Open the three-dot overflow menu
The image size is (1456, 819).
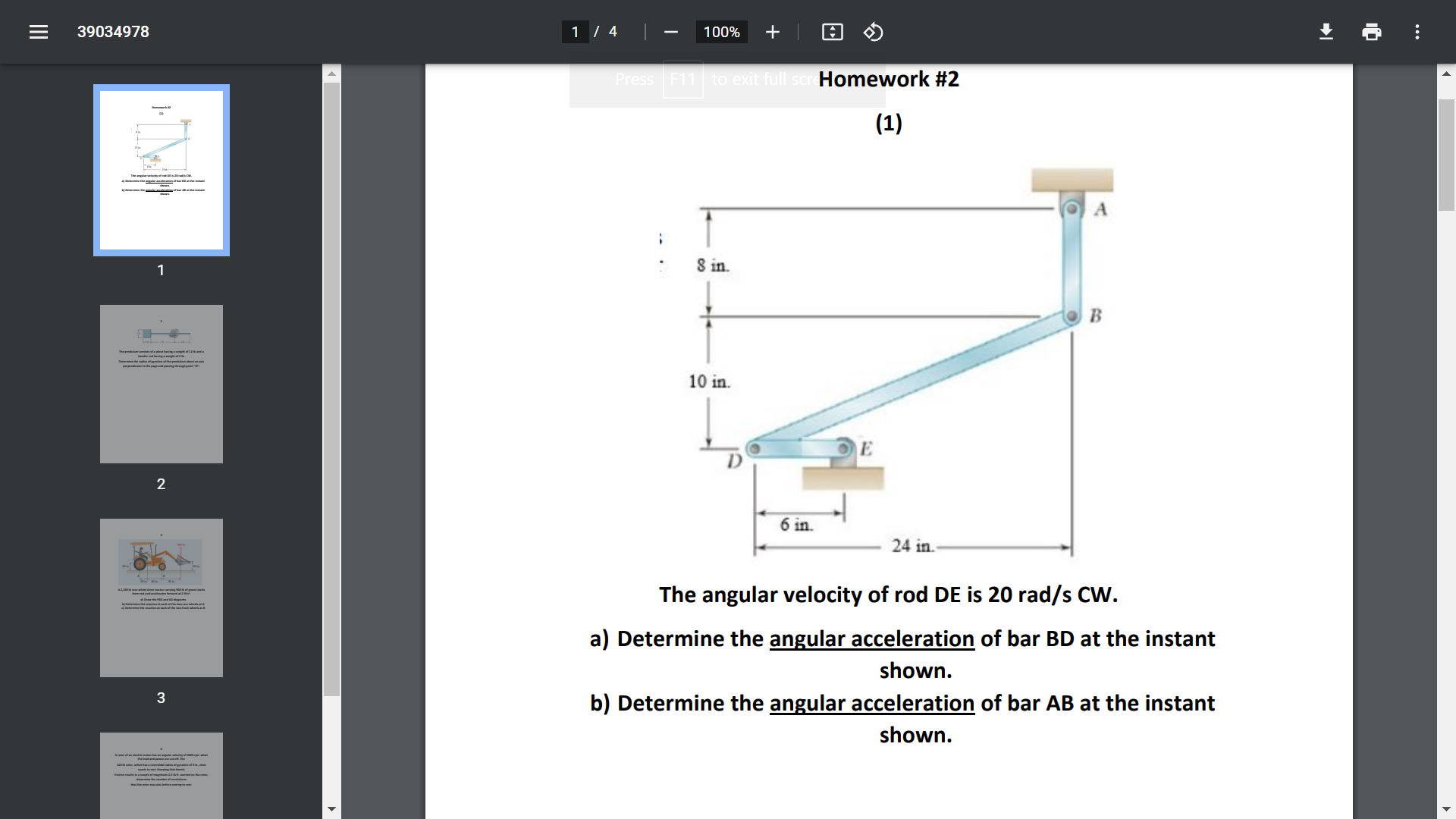pyautogui.click(x=1417, y=32)
